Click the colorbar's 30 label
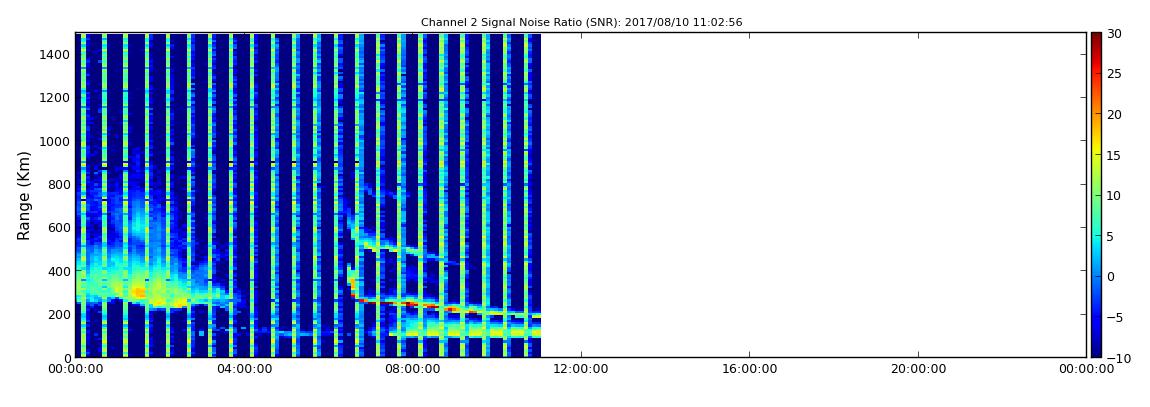Viewport: 1150px width, 407px height. 1113,33
